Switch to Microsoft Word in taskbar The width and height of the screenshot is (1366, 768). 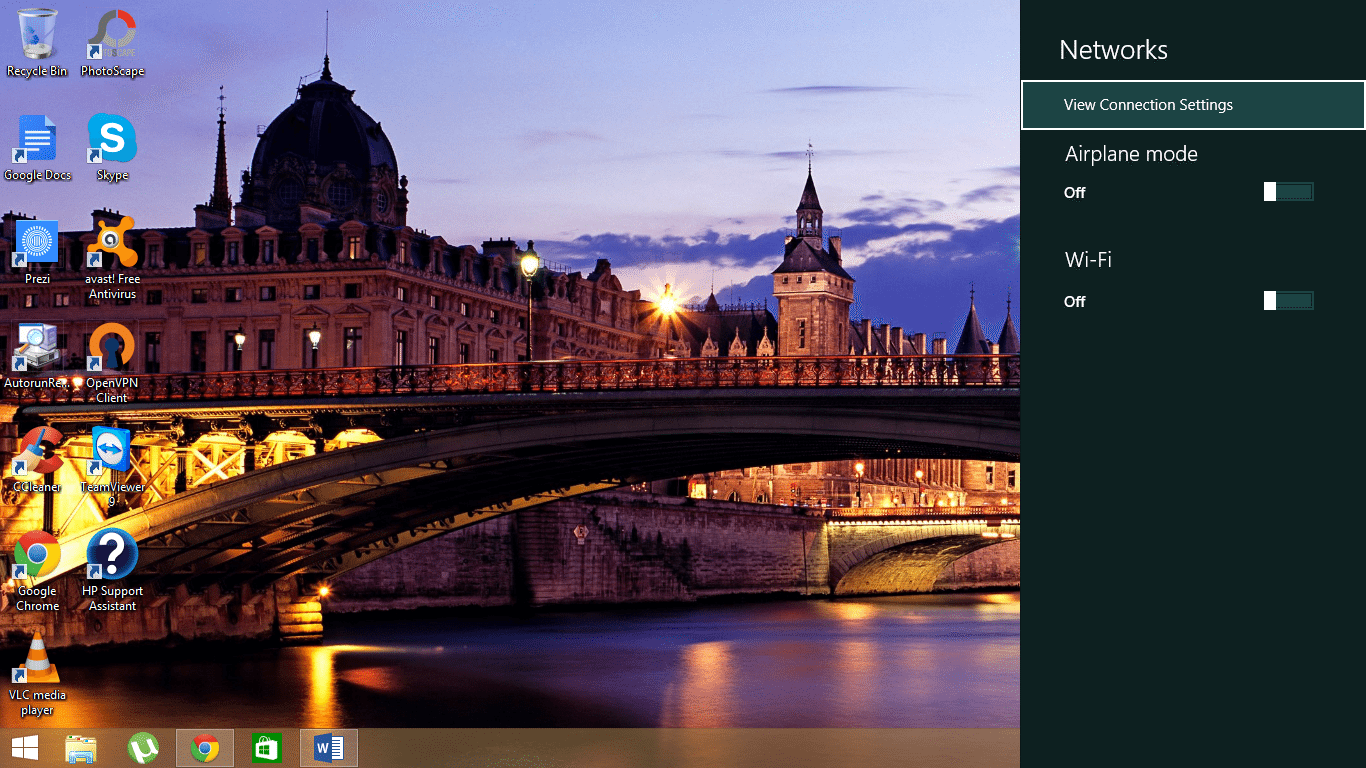tap(328, 748)
